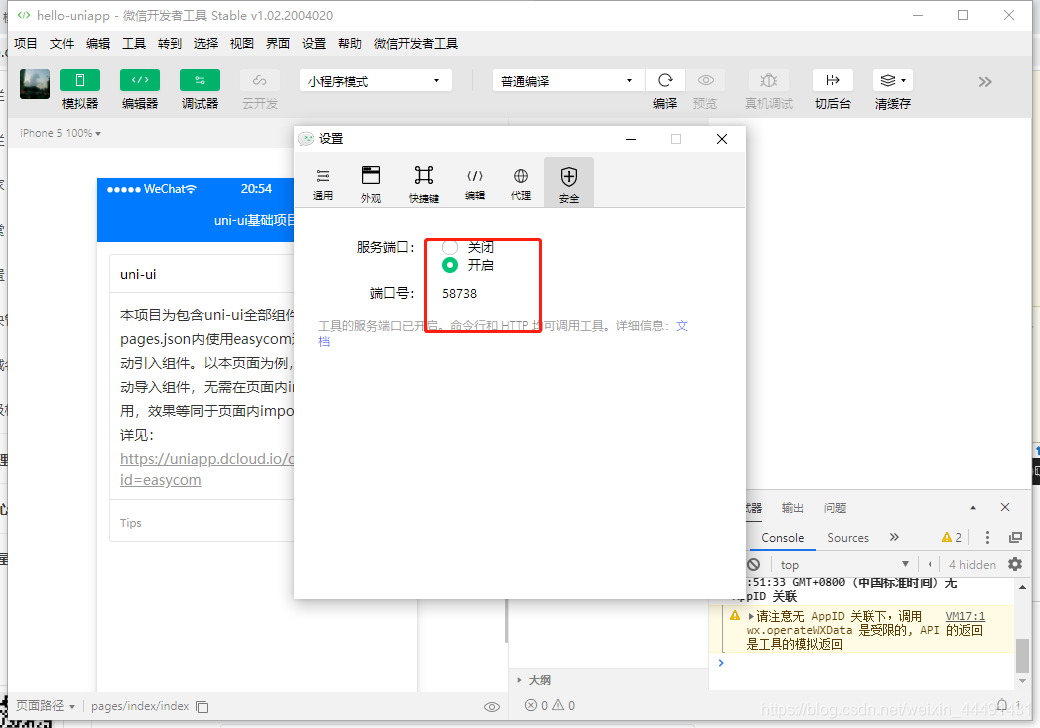The height and width of the screenshot is (728, 1040).
Task: Open the 安全 security settings tab
Action: pos(569,183)
